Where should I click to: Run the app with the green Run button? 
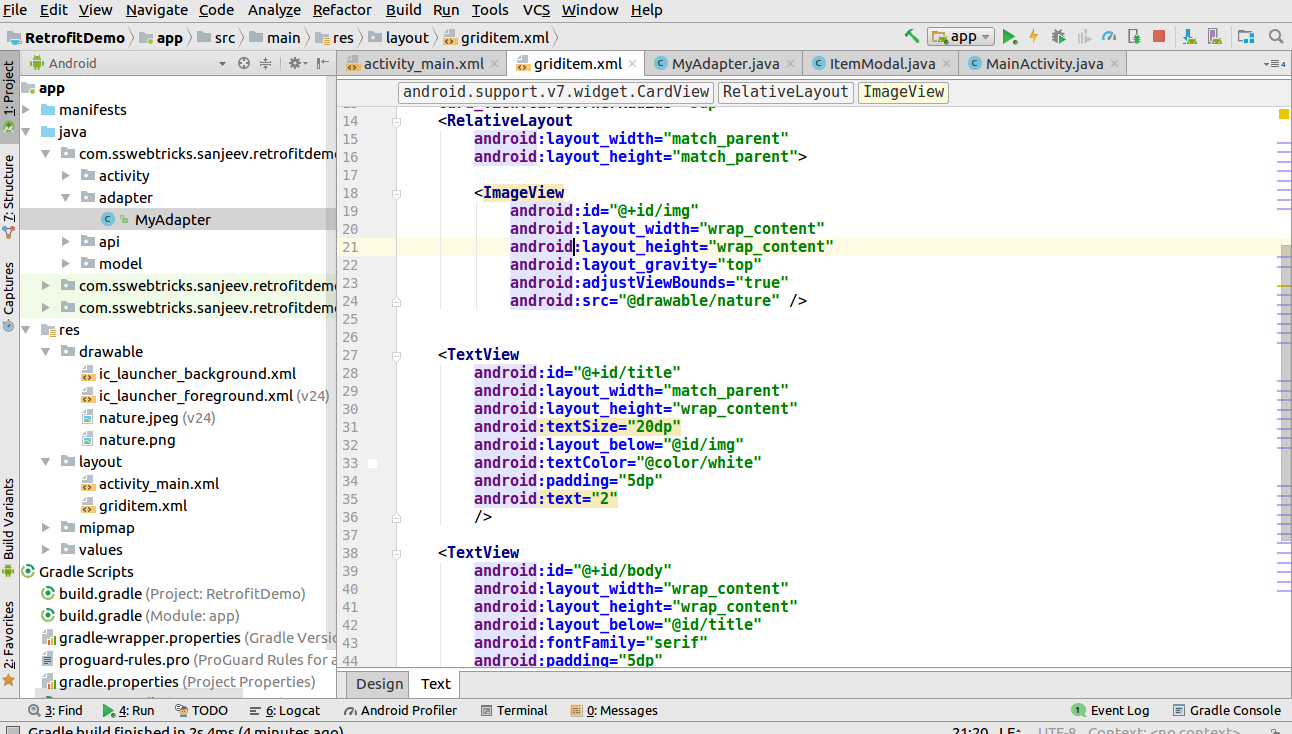click(x=1008, y=36)
